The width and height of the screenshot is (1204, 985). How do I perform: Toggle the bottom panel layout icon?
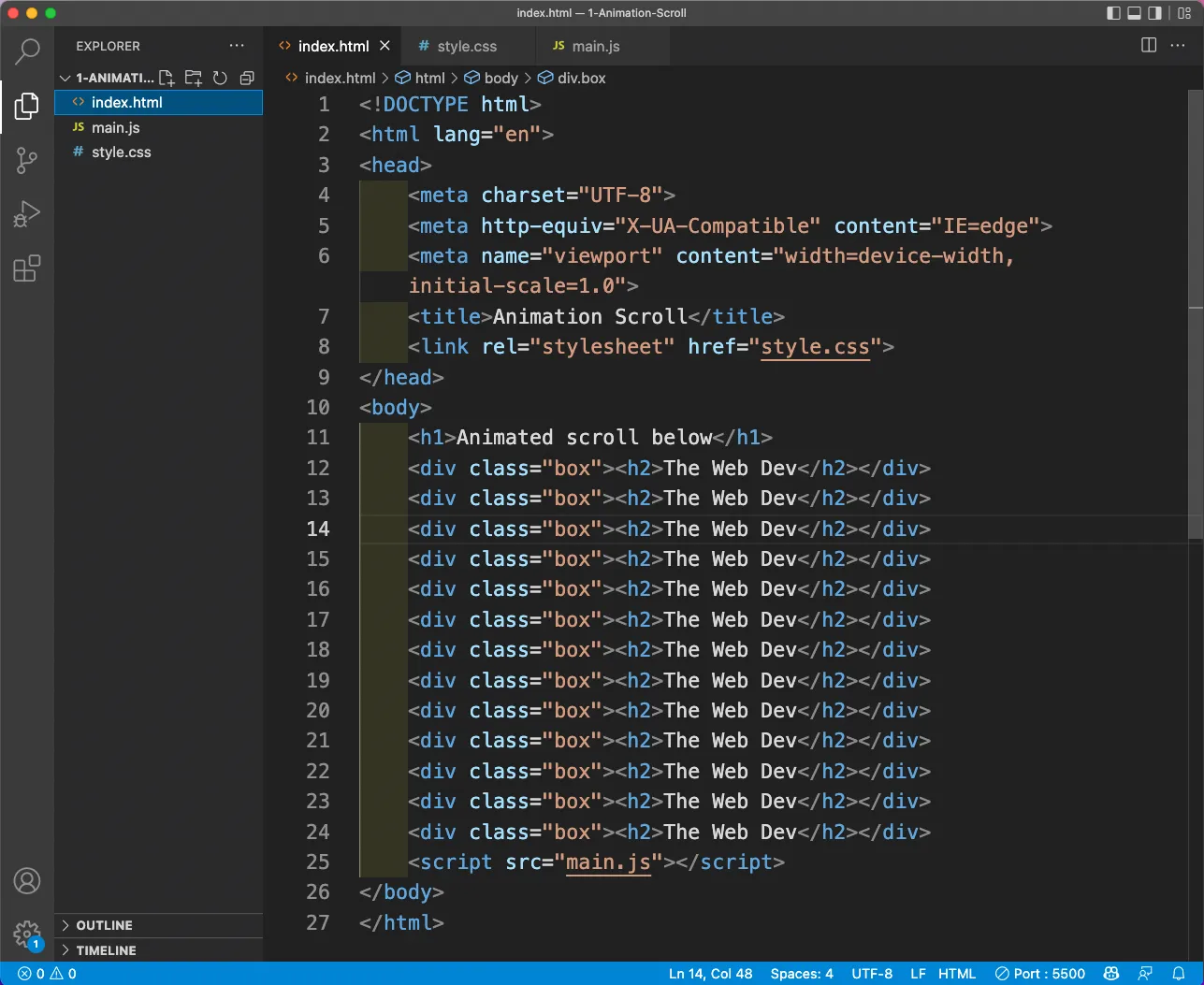[1134, 13]
